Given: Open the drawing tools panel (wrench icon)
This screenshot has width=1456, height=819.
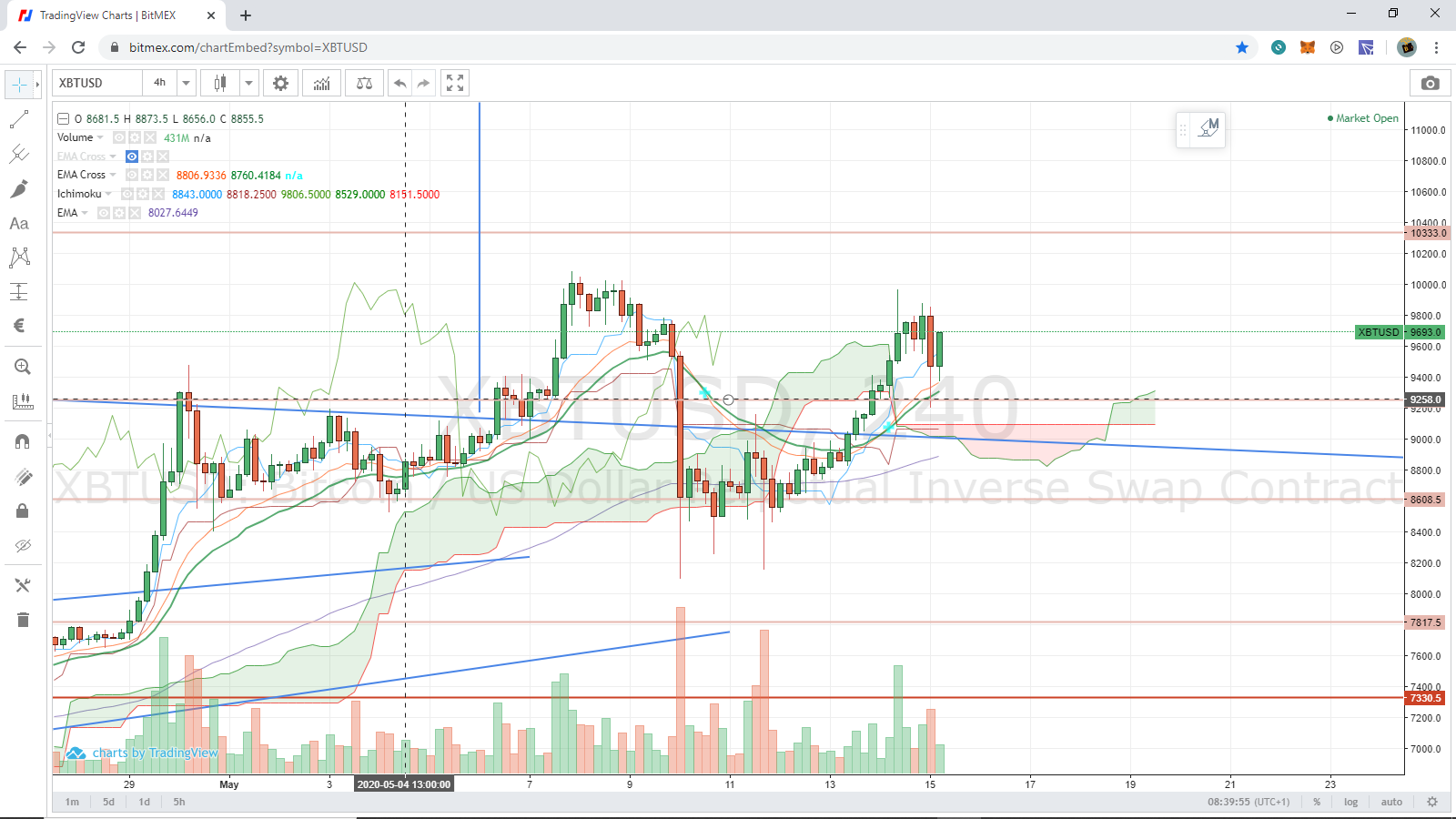Looking at the screenshot, I should coord(23,585).
